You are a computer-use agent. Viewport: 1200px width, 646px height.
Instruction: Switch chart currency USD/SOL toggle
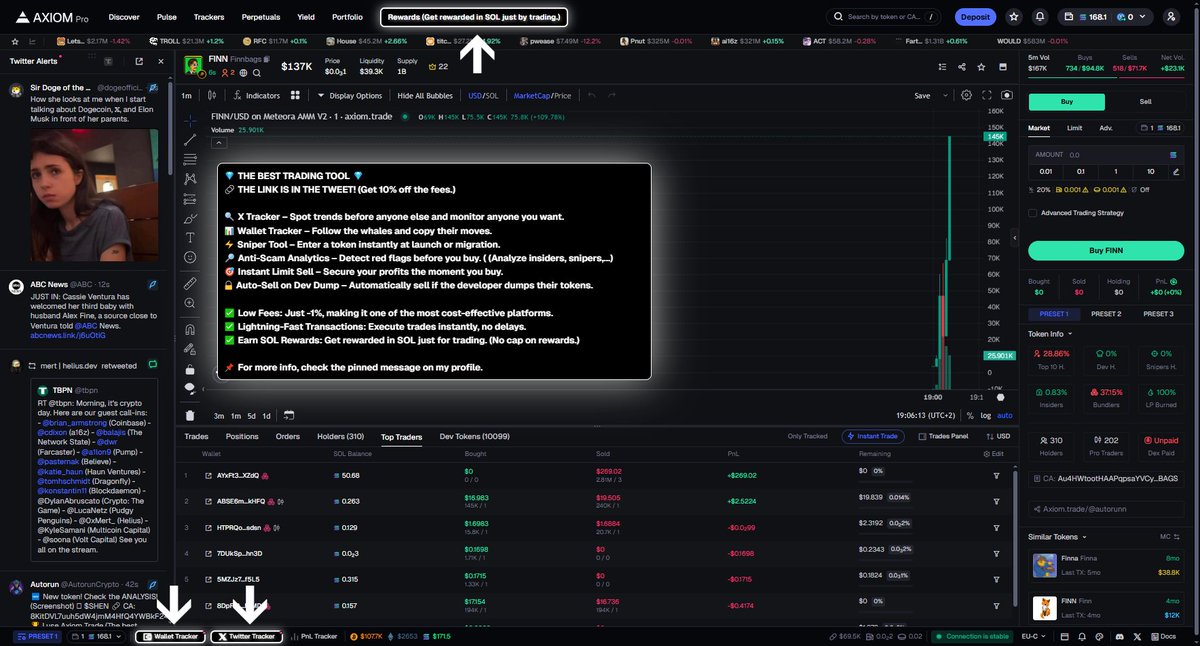pos(483,95)
